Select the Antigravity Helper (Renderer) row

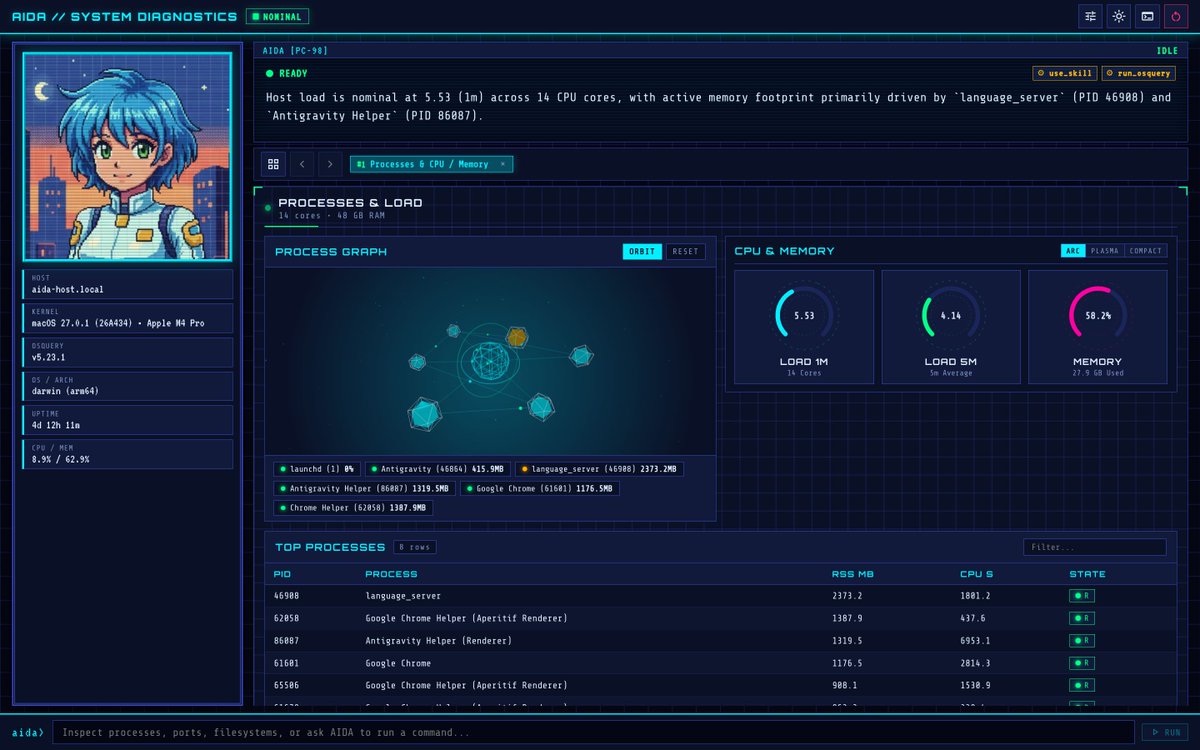[720, 641]
